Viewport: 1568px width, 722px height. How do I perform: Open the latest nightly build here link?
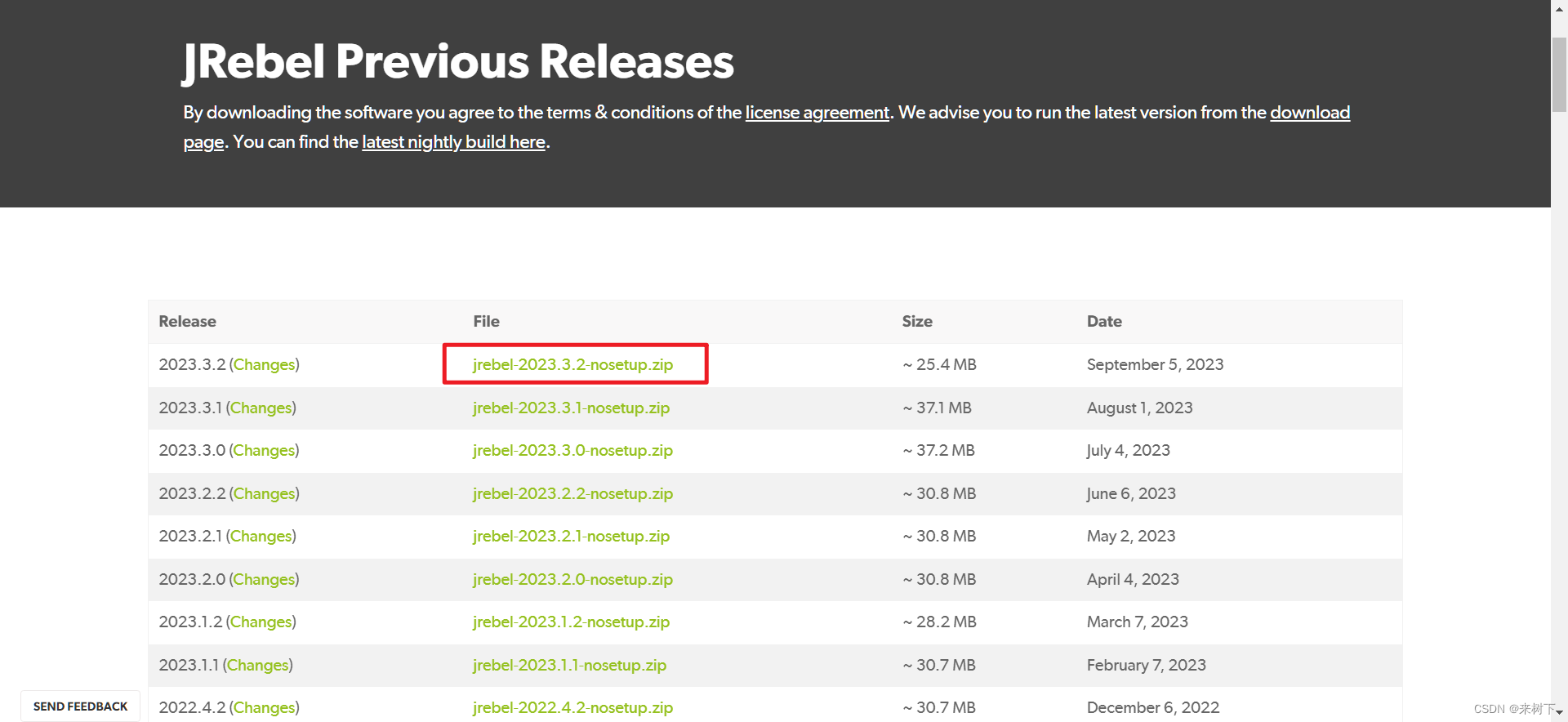[x=453, y=142]
